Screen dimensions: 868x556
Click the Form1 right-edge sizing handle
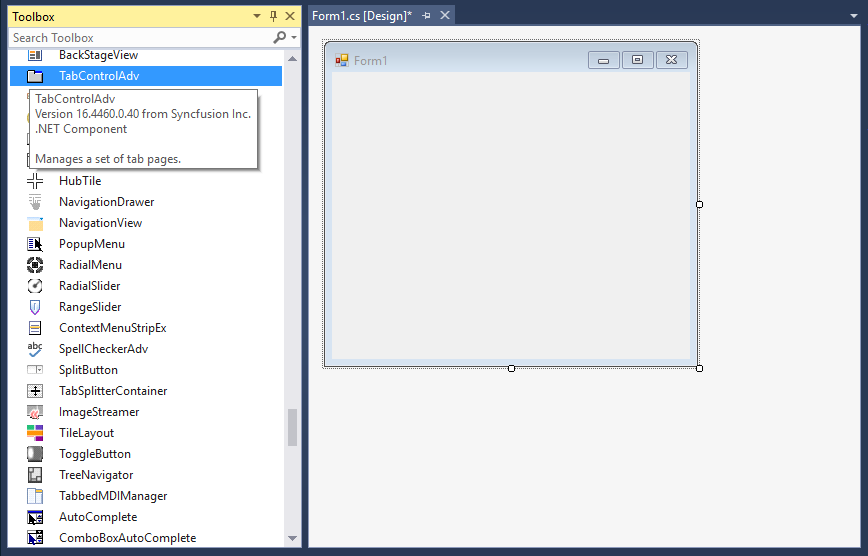700,204
